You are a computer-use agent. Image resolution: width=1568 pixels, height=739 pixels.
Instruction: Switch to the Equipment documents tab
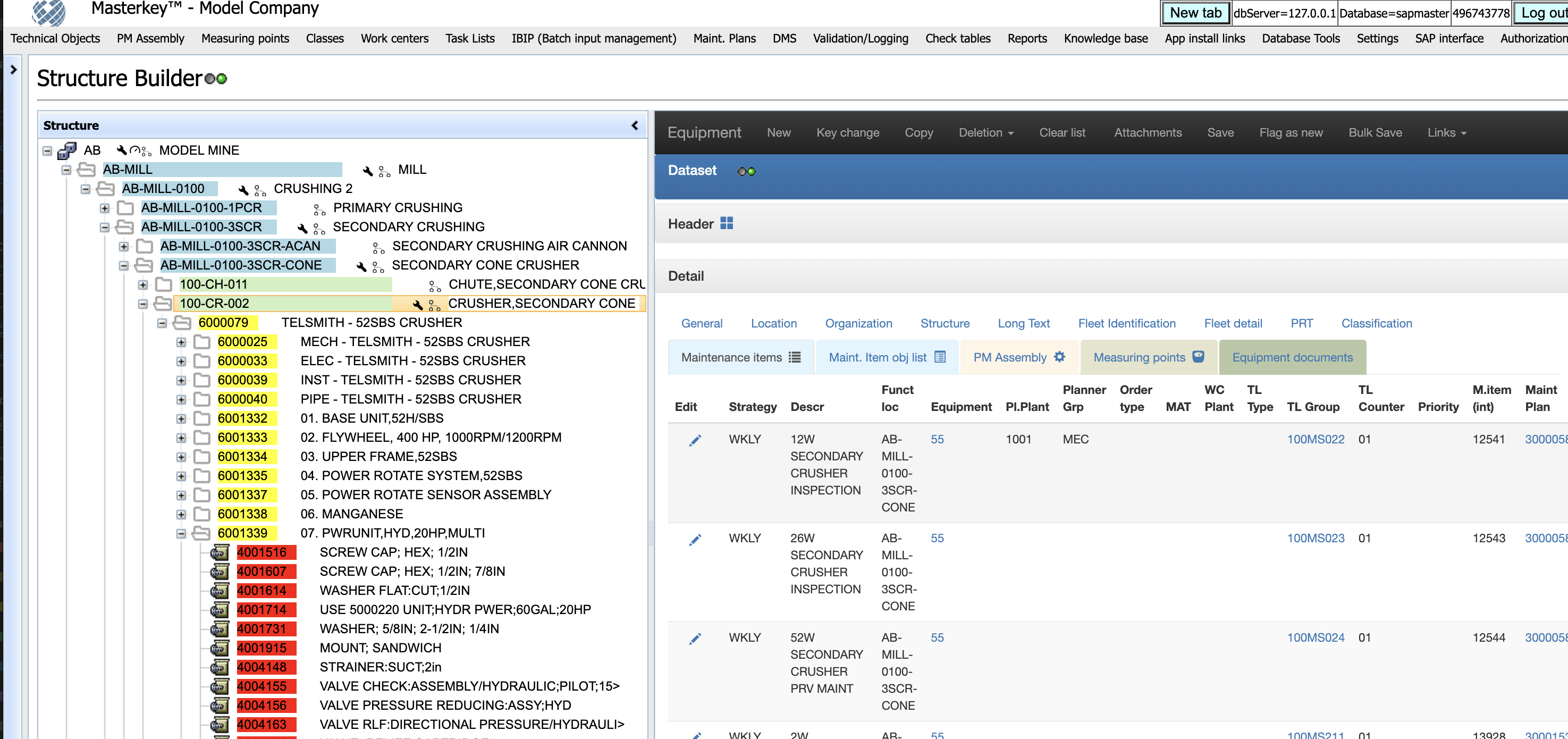[x=1292, y=357]
